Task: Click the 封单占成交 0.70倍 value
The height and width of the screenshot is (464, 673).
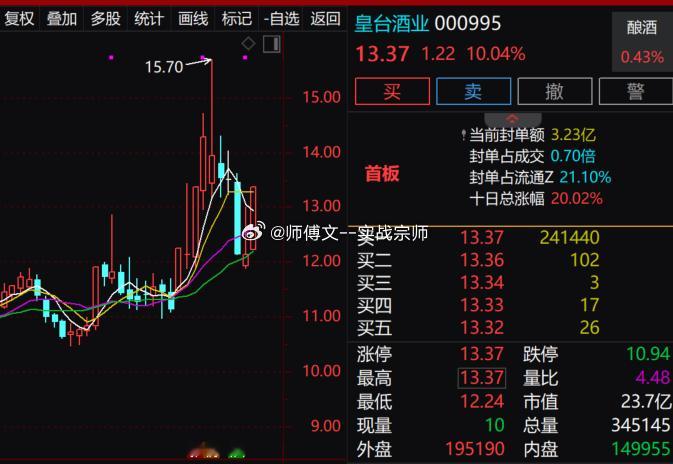Action: click(x=573, y=156)
